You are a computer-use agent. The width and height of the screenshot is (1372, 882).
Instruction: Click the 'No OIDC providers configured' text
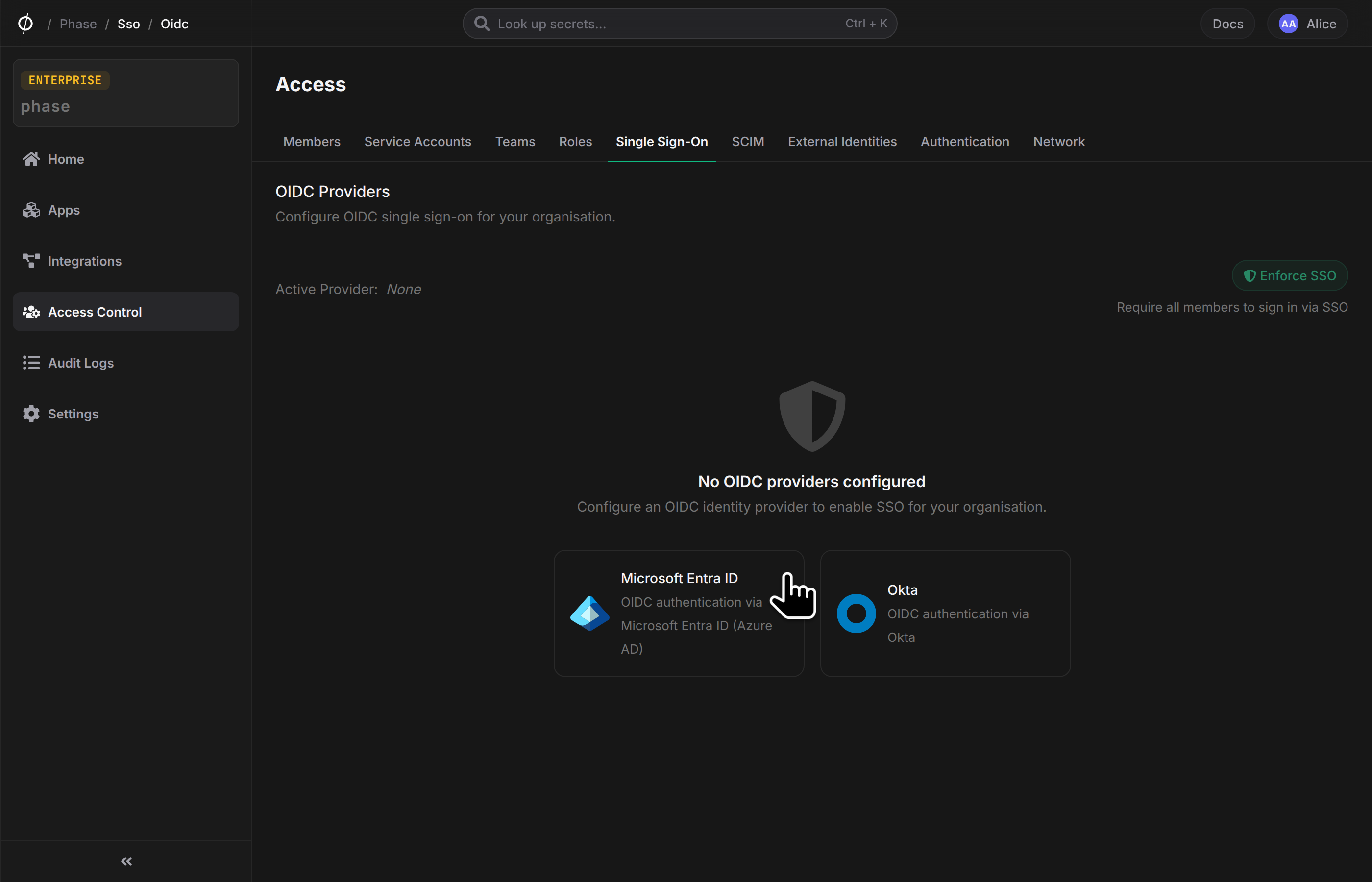pyautogui.click(x=811, y=482)
